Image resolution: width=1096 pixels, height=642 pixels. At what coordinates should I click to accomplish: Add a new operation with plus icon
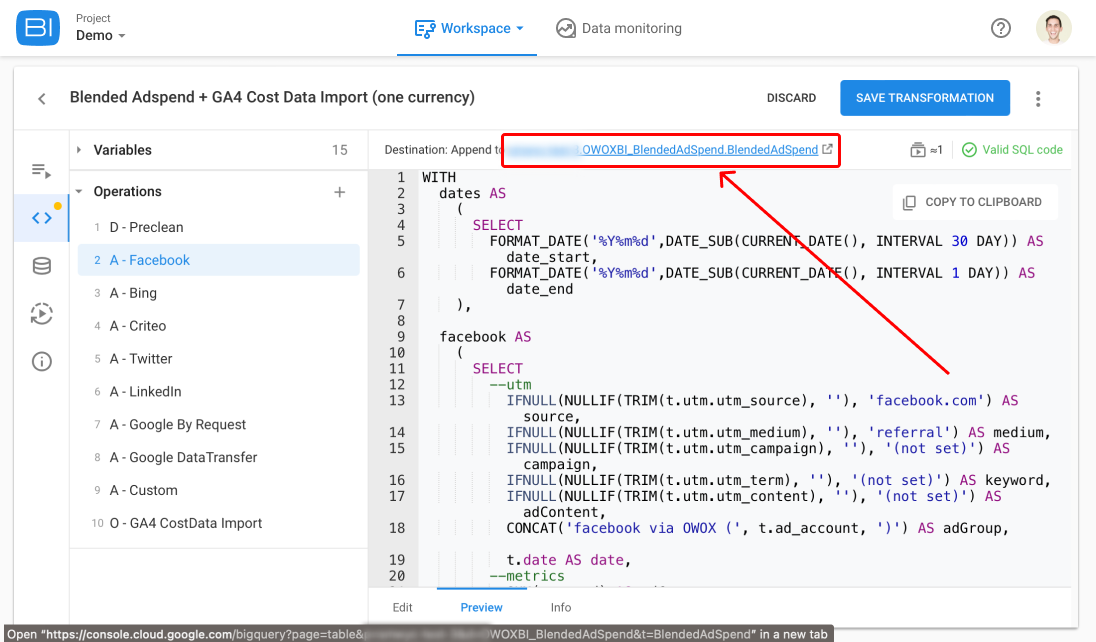[x=340, y=192]
